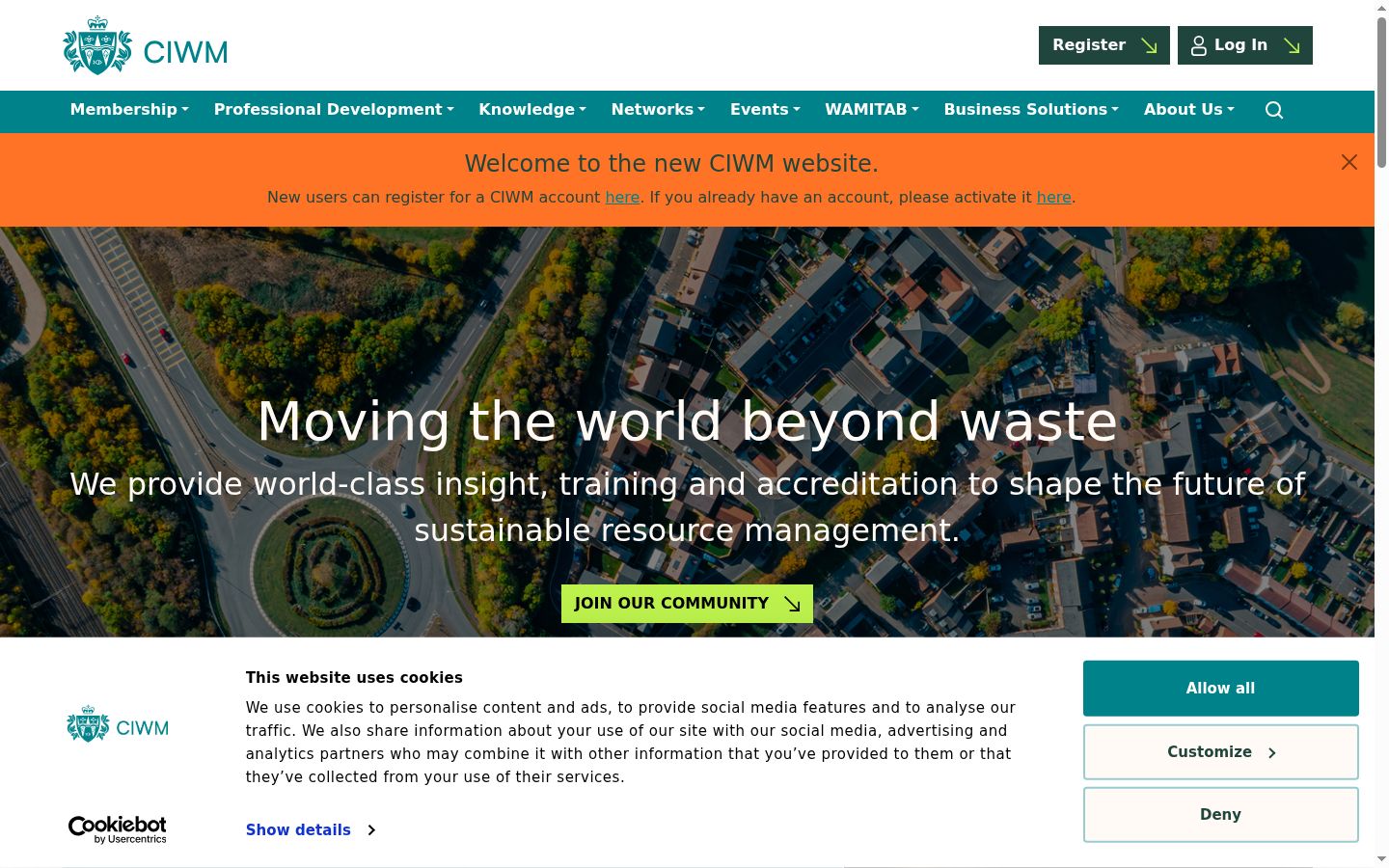
Task: Follow the 'here' link to activate account
Action: pyautogui.click(x=1054, y=197)
